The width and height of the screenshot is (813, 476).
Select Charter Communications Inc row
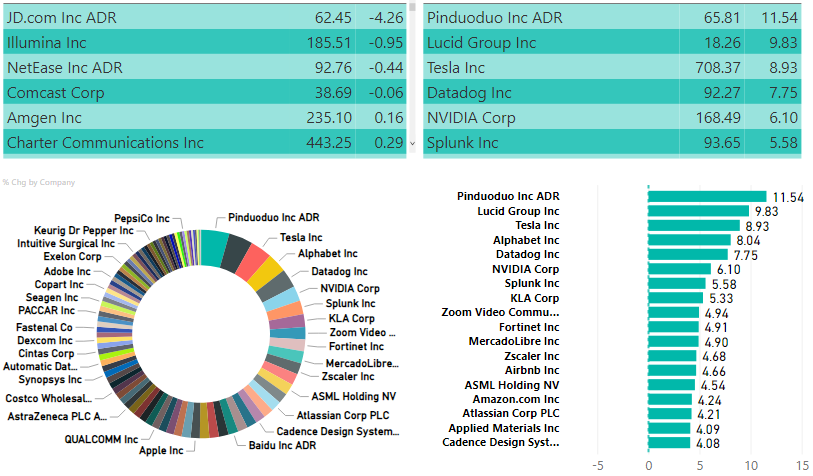[205, 142]
